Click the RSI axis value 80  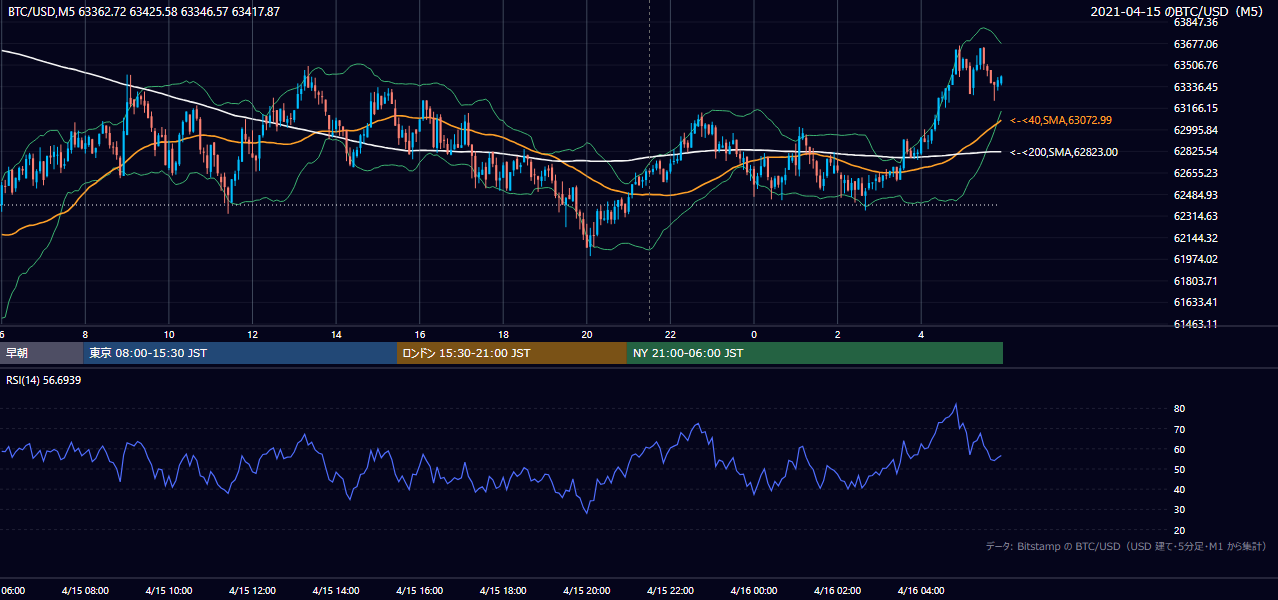1179,409
